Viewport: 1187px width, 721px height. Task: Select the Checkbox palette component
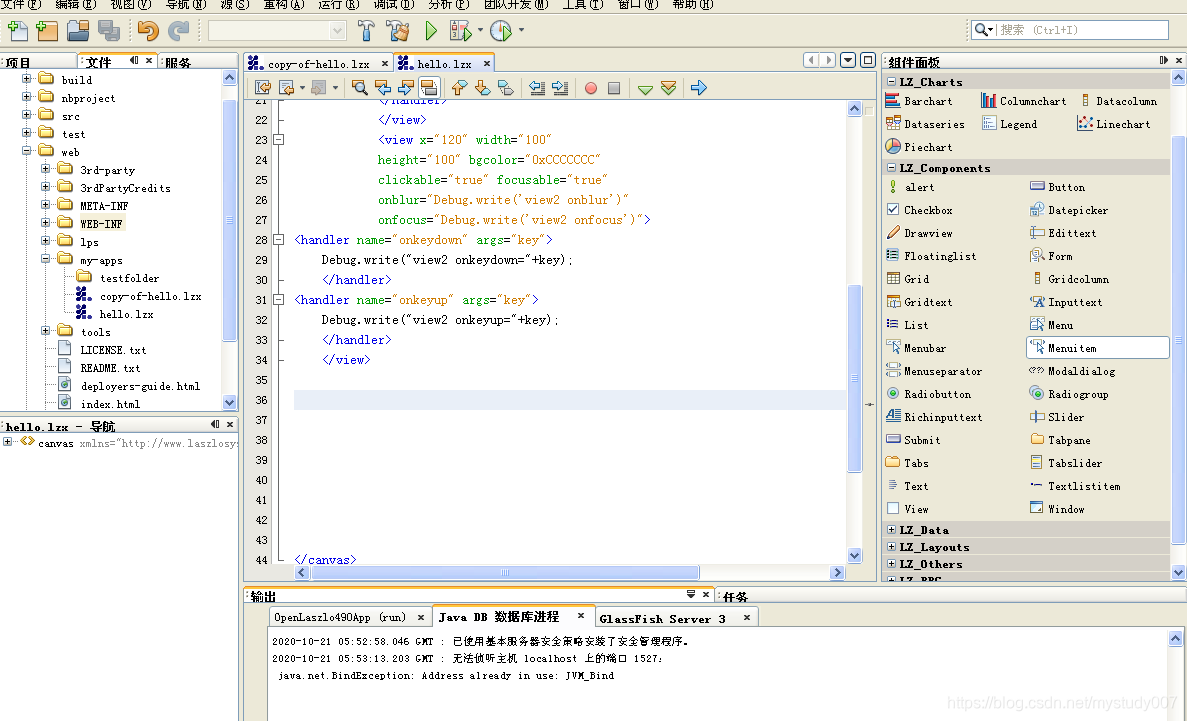pyautogui.click(x=920, y=211)
